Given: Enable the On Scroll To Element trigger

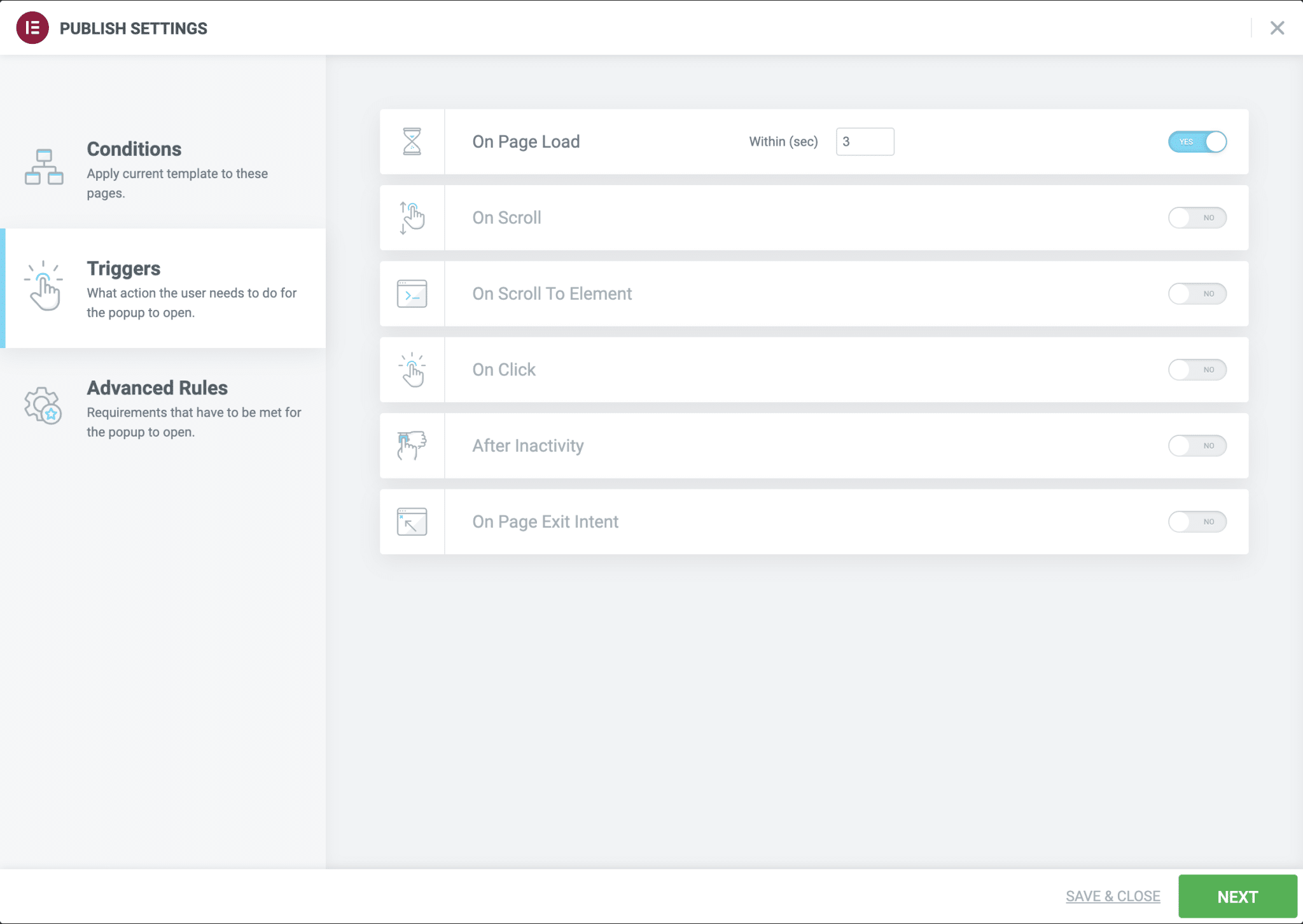Looking at the screenshot, I should tap(1197, 293).
